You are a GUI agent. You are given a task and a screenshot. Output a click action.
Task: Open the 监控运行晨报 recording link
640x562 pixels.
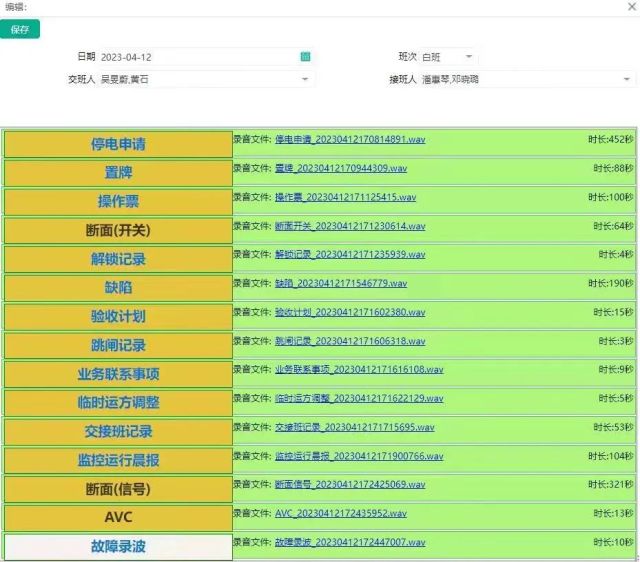pyautogui.click(x=358, y=456)
